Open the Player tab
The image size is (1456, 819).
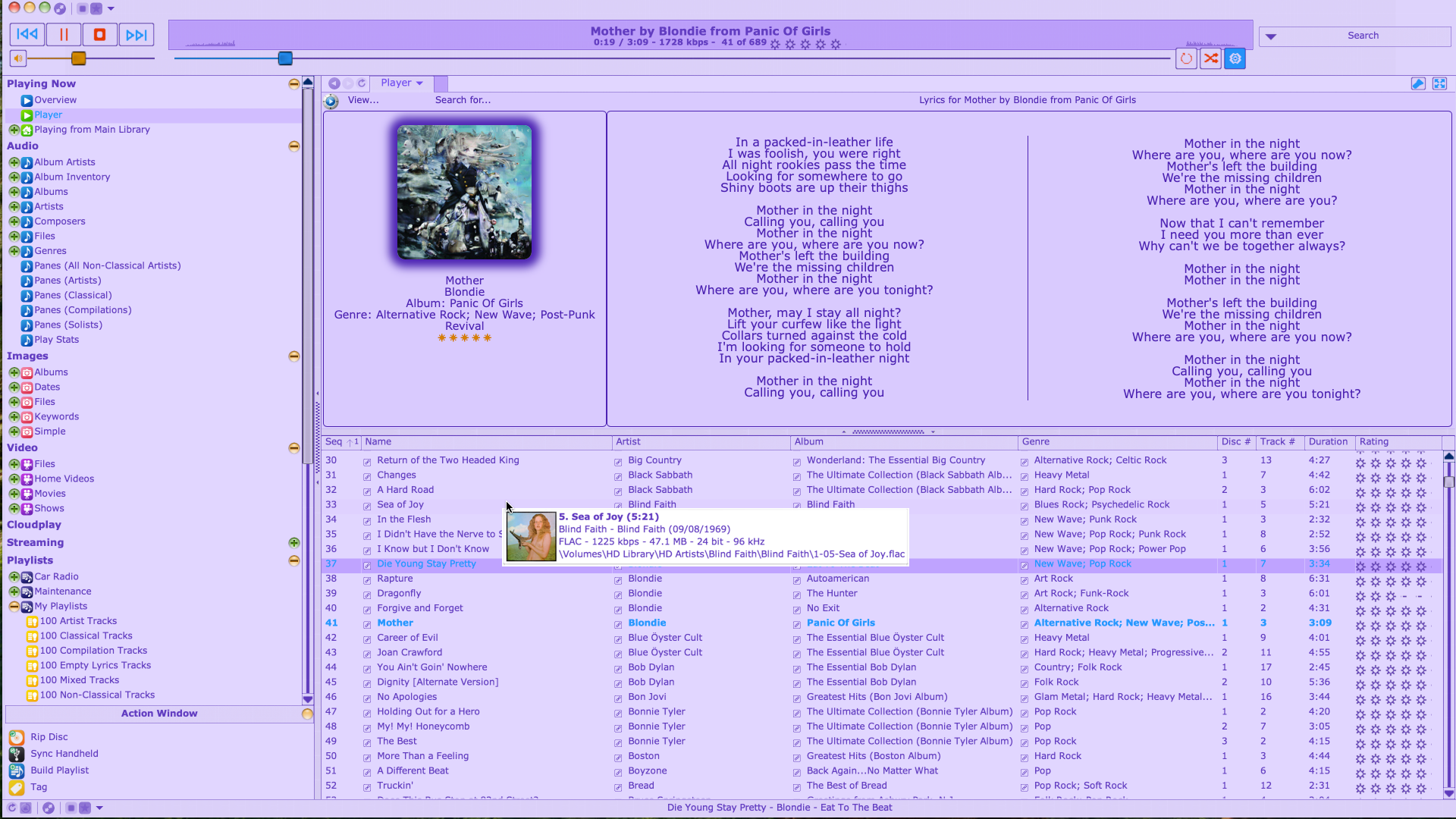pyautogui.click(x=402, y=83)
